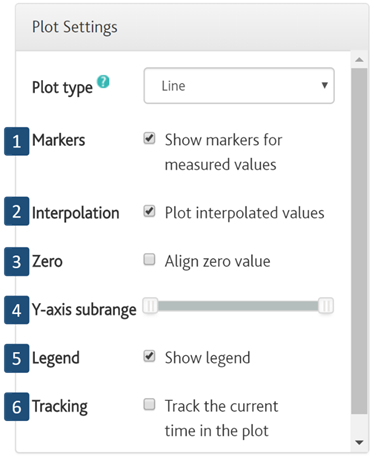Click the number 3 callout badge
Screen dimensions: 372x456
point(17,262)
